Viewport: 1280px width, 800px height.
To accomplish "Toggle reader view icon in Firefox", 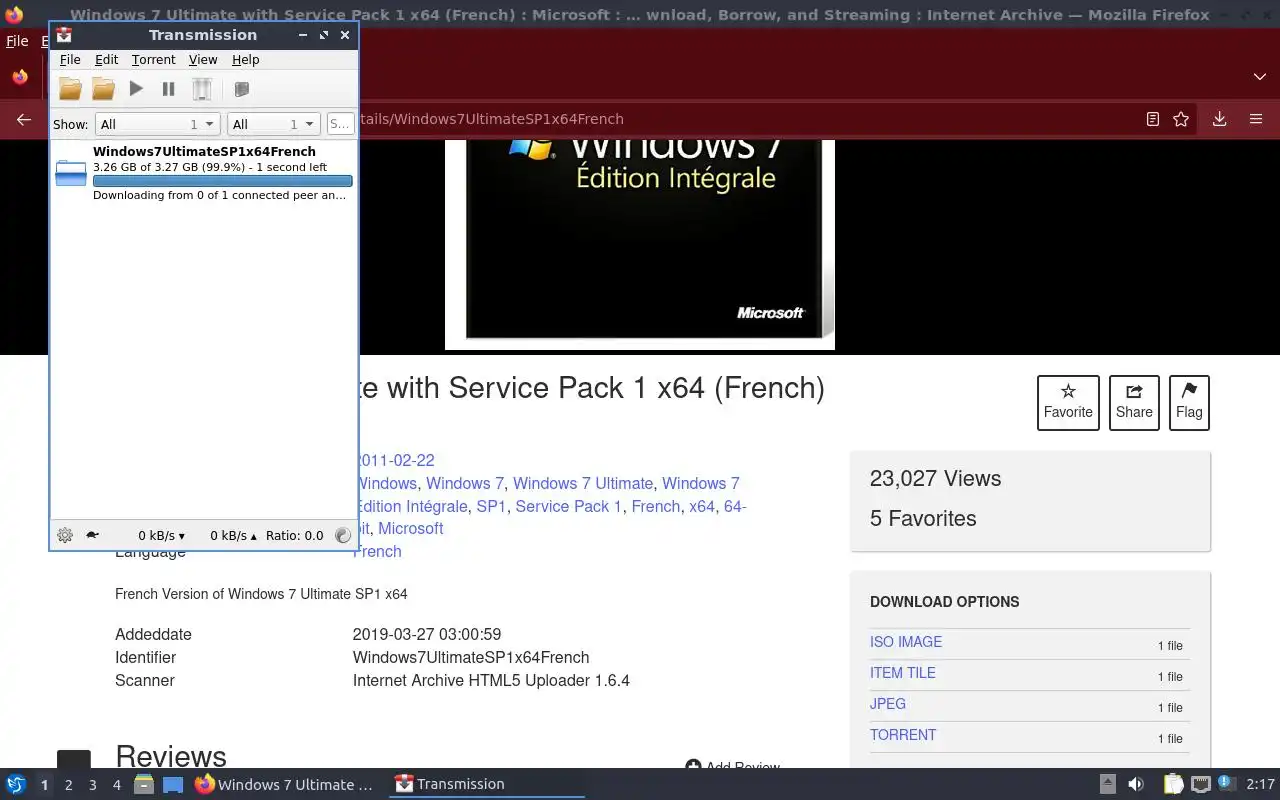I will [1152, 119].
